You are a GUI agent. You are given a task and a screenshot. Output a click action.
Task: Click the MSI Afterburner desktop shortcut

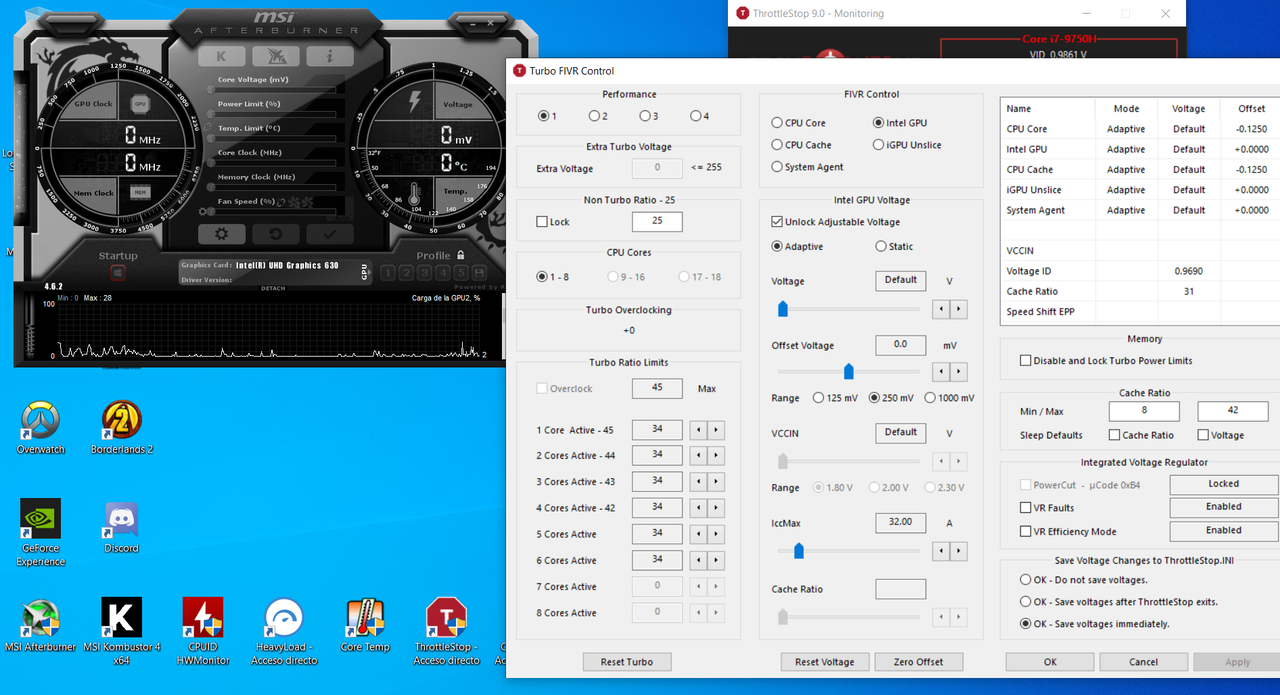pyautogui.click(x=41, y=625)
